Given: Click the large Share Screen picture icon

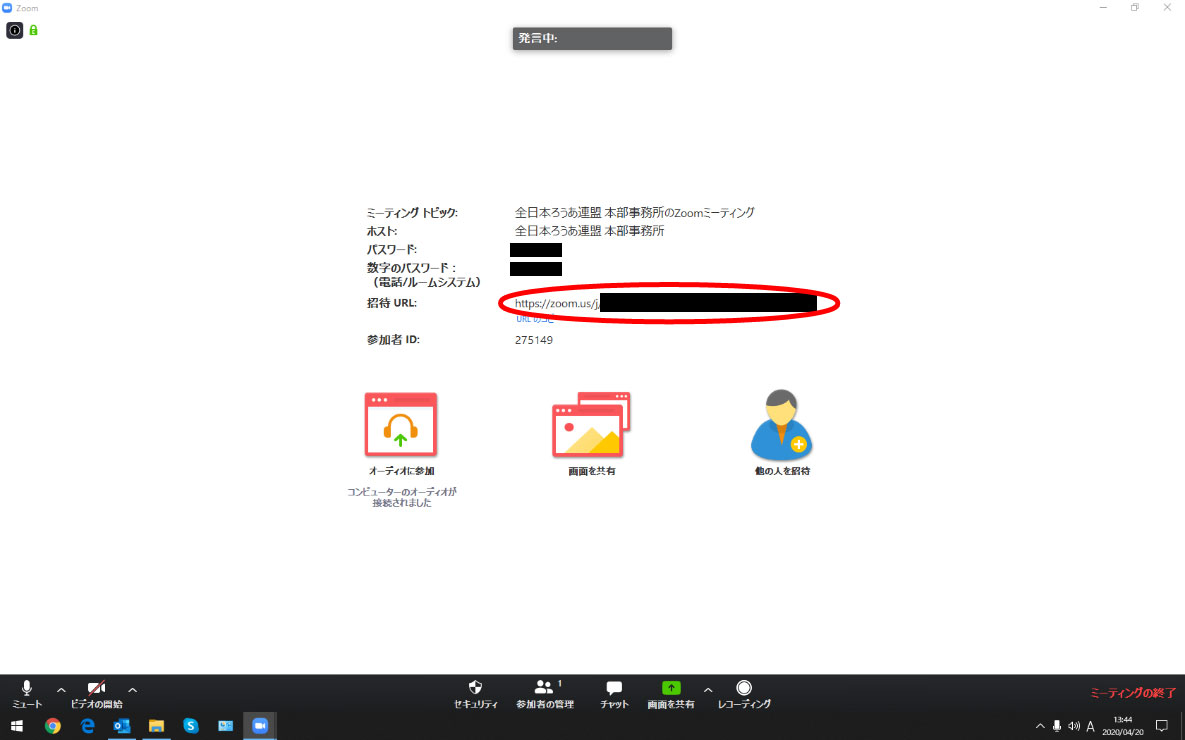Looking at the screenshot, I should point(591,425).
